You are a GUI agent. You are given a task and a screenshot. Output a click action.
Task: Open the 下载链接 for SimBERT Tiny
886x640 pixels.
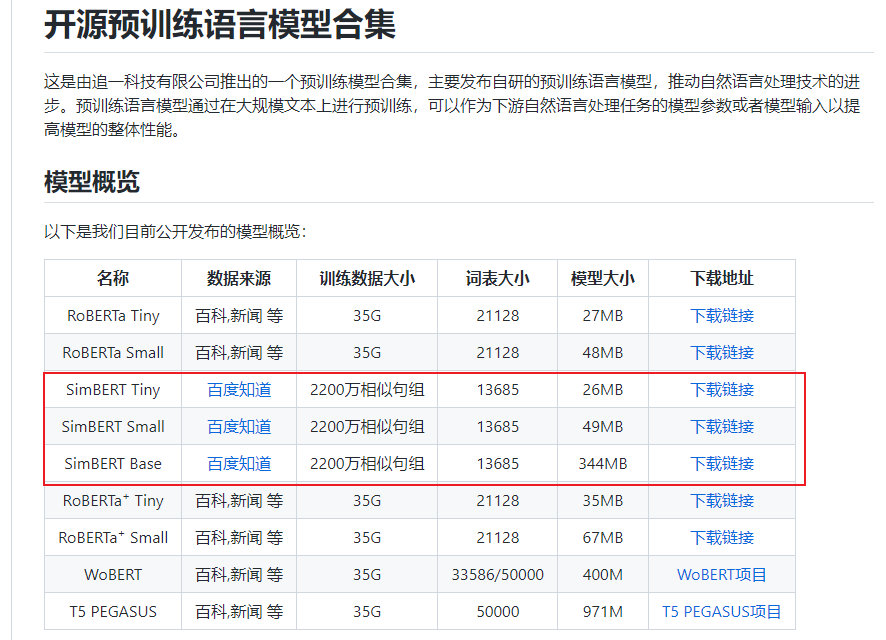pyautogui.click(x=721, y=389)
